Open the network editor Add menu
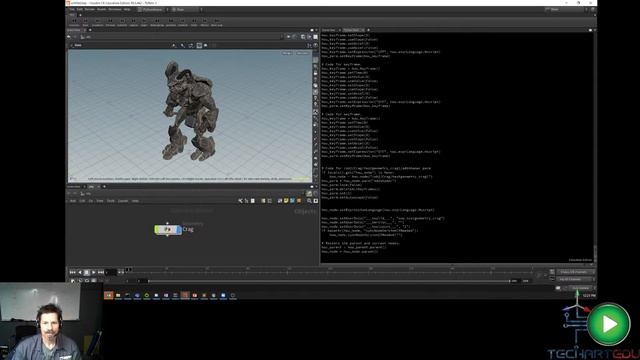 coord(73,201)
